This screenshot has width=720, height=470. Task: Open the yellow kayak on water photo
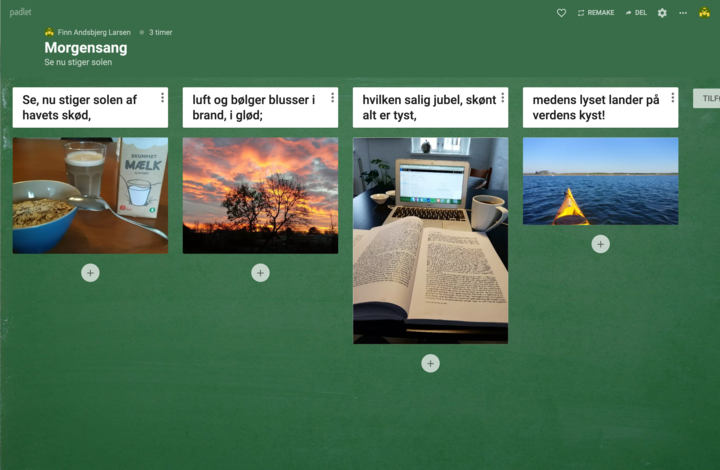pyautogui.click(x=600, y=181)
